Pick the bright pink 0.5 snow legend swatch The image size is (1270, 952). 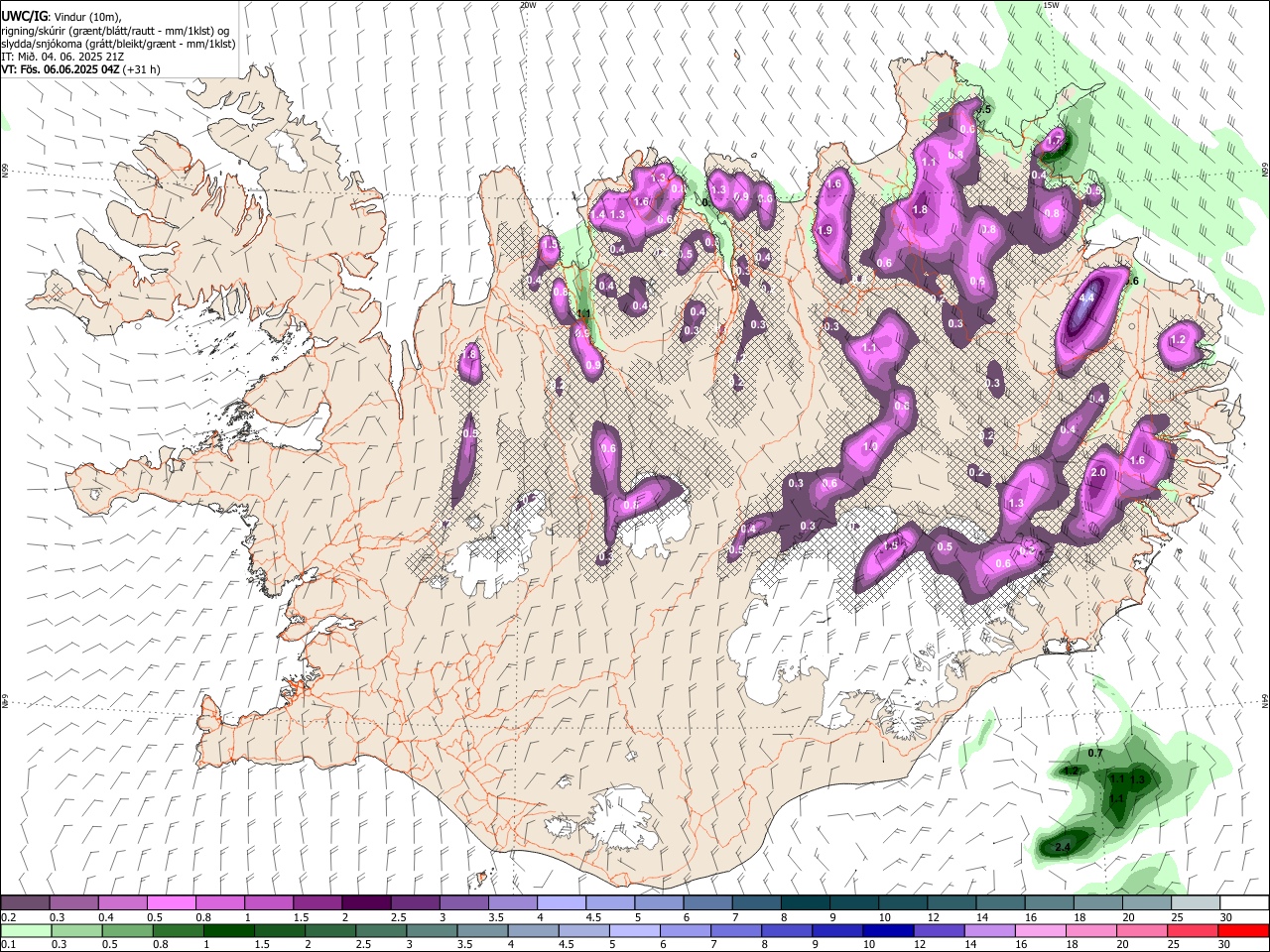tap(171, 903)
